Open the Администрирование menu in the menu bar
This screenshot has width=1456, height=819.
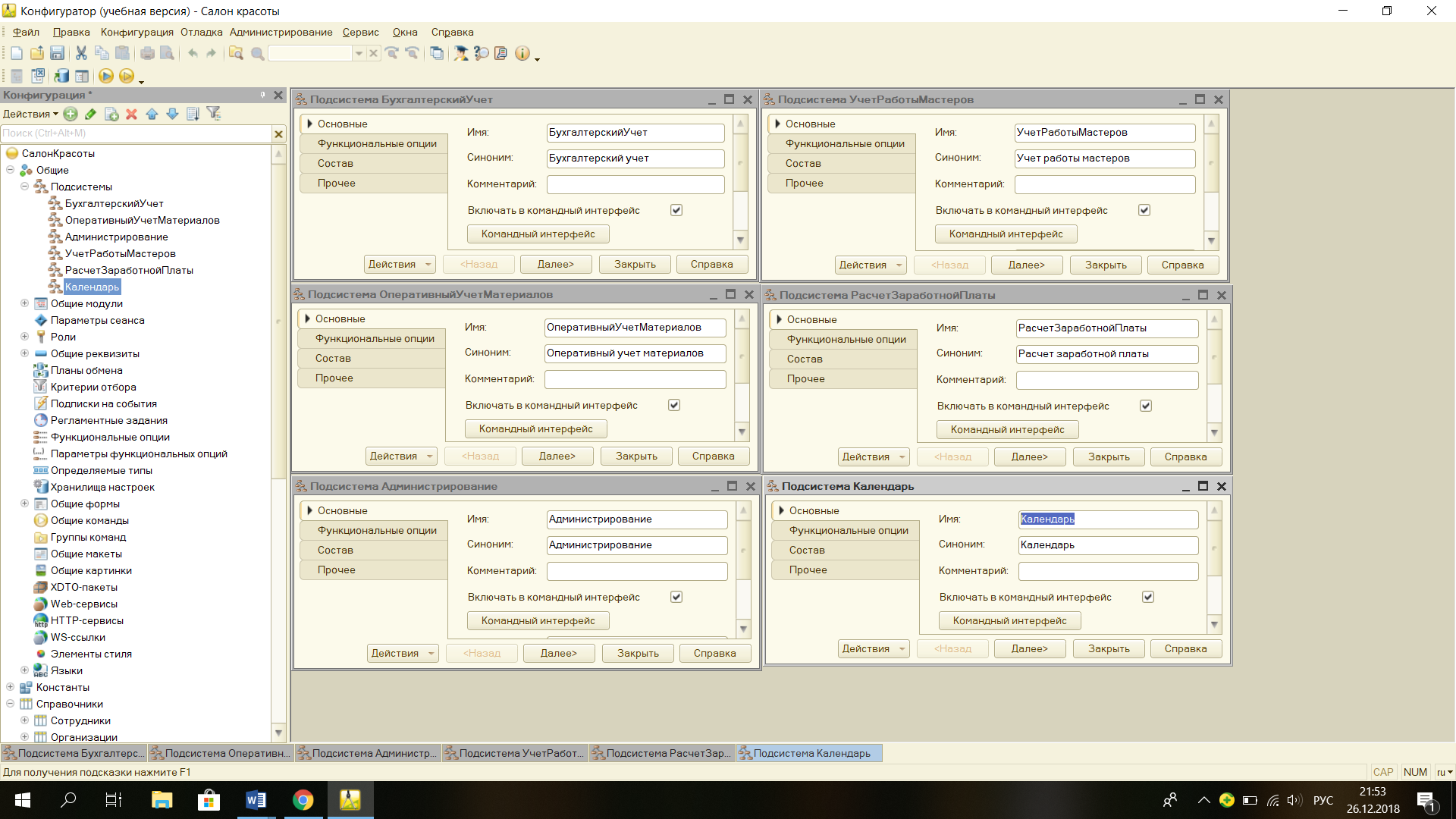click(281, 32)
